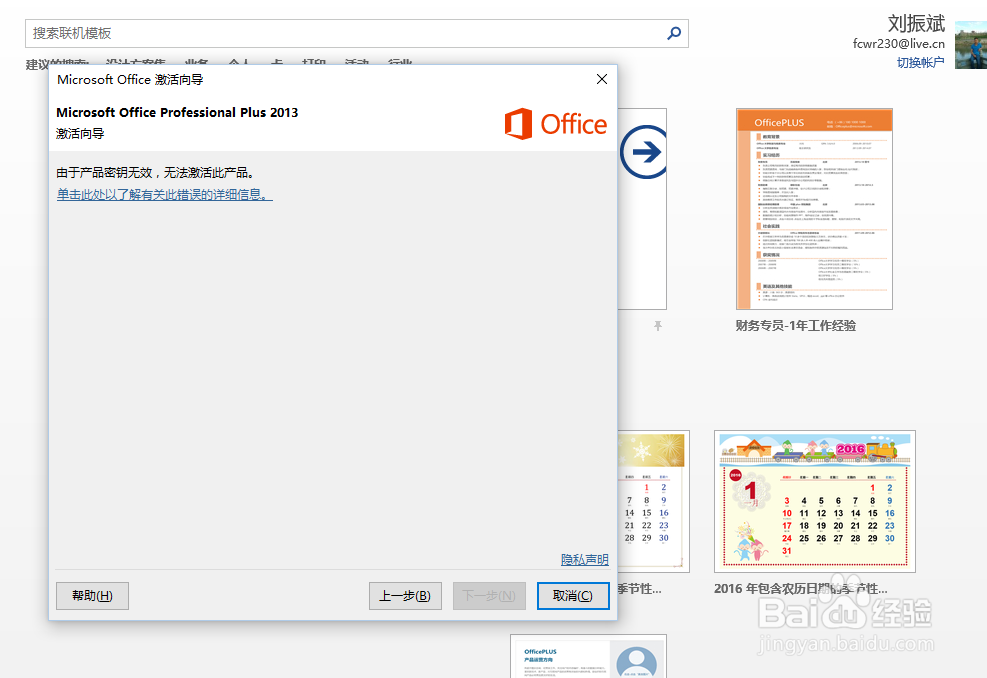The image size is (987, 678).
Task: Click the switch account link 切换帐户
Action: tap(920, 62)
